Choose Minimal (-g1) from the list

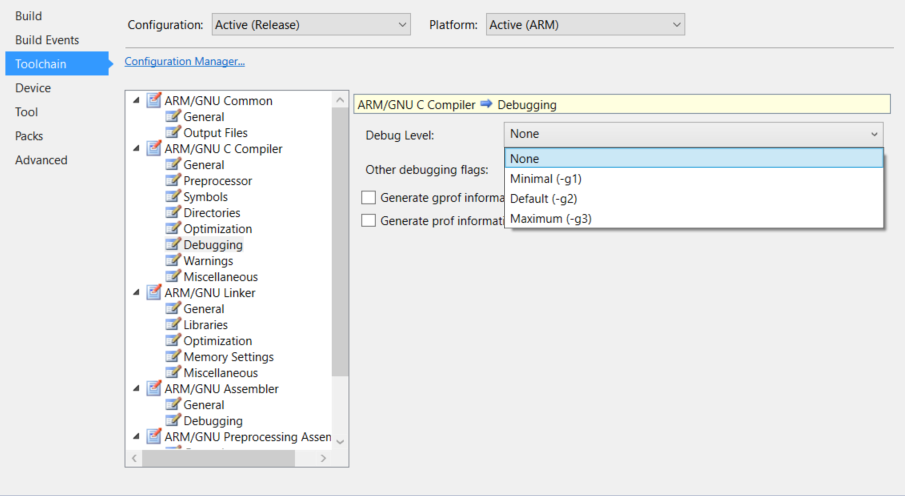click(546, 178)
